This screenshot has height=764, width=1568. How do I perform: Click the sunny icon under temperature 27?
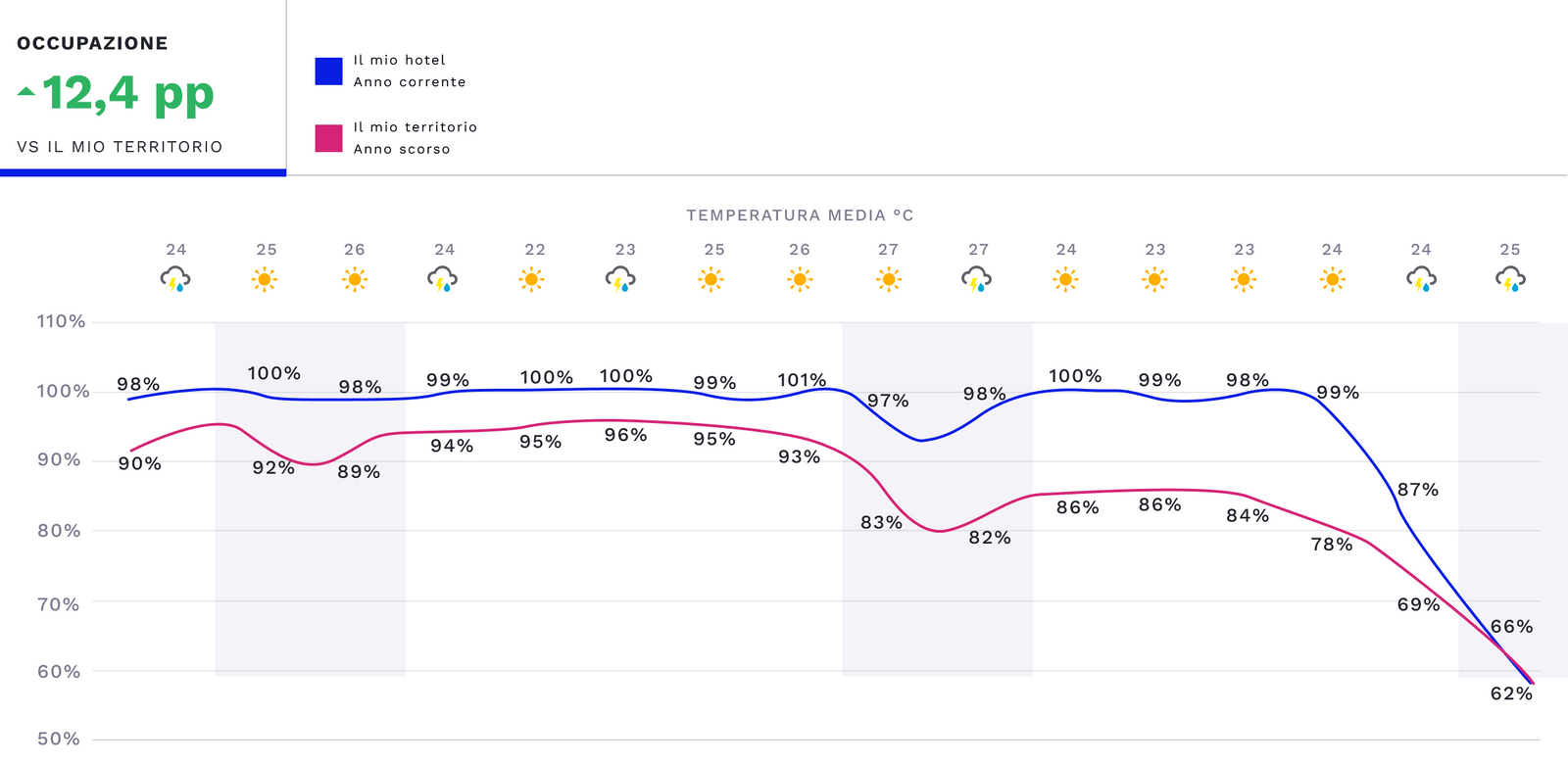click(889, 280)
